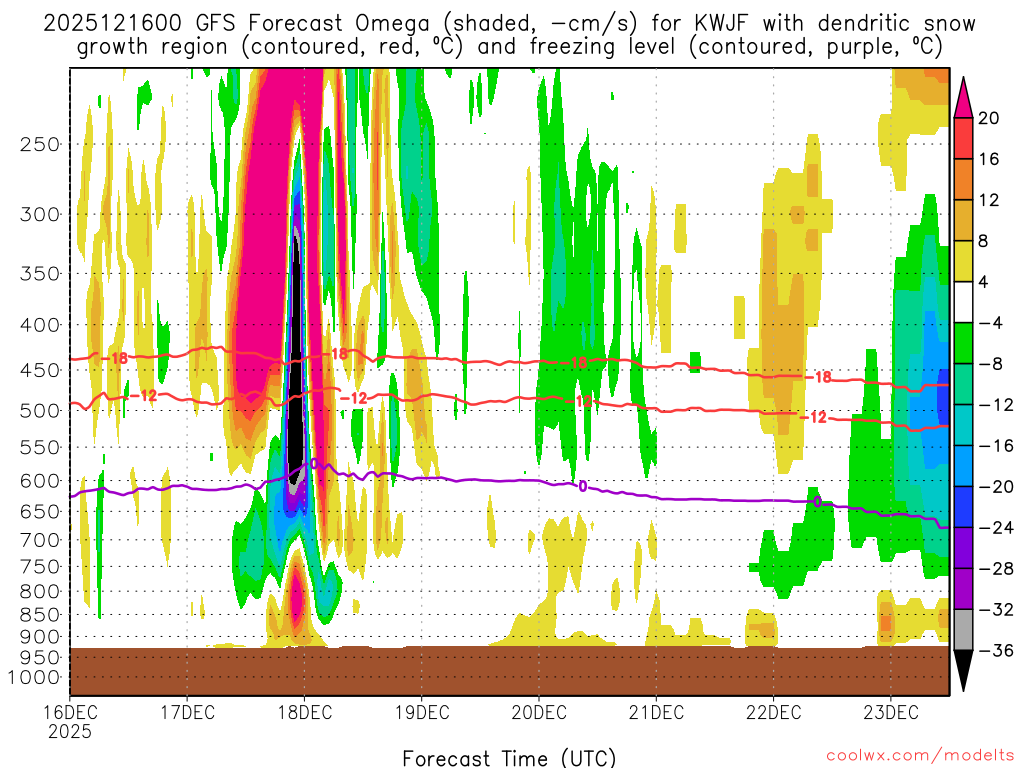
Task: Click the 21DEC date axis label
Action: coord(656,712)
